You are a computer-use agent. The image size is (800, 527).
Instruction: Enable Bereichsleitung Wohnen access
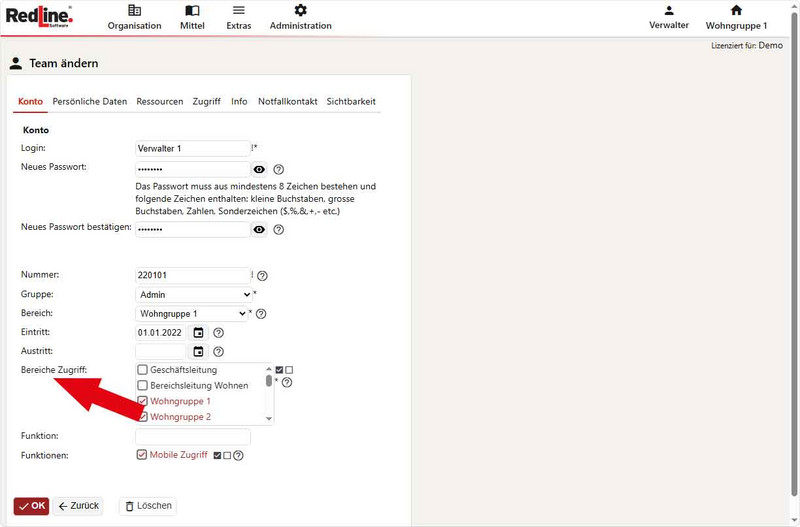142,385
